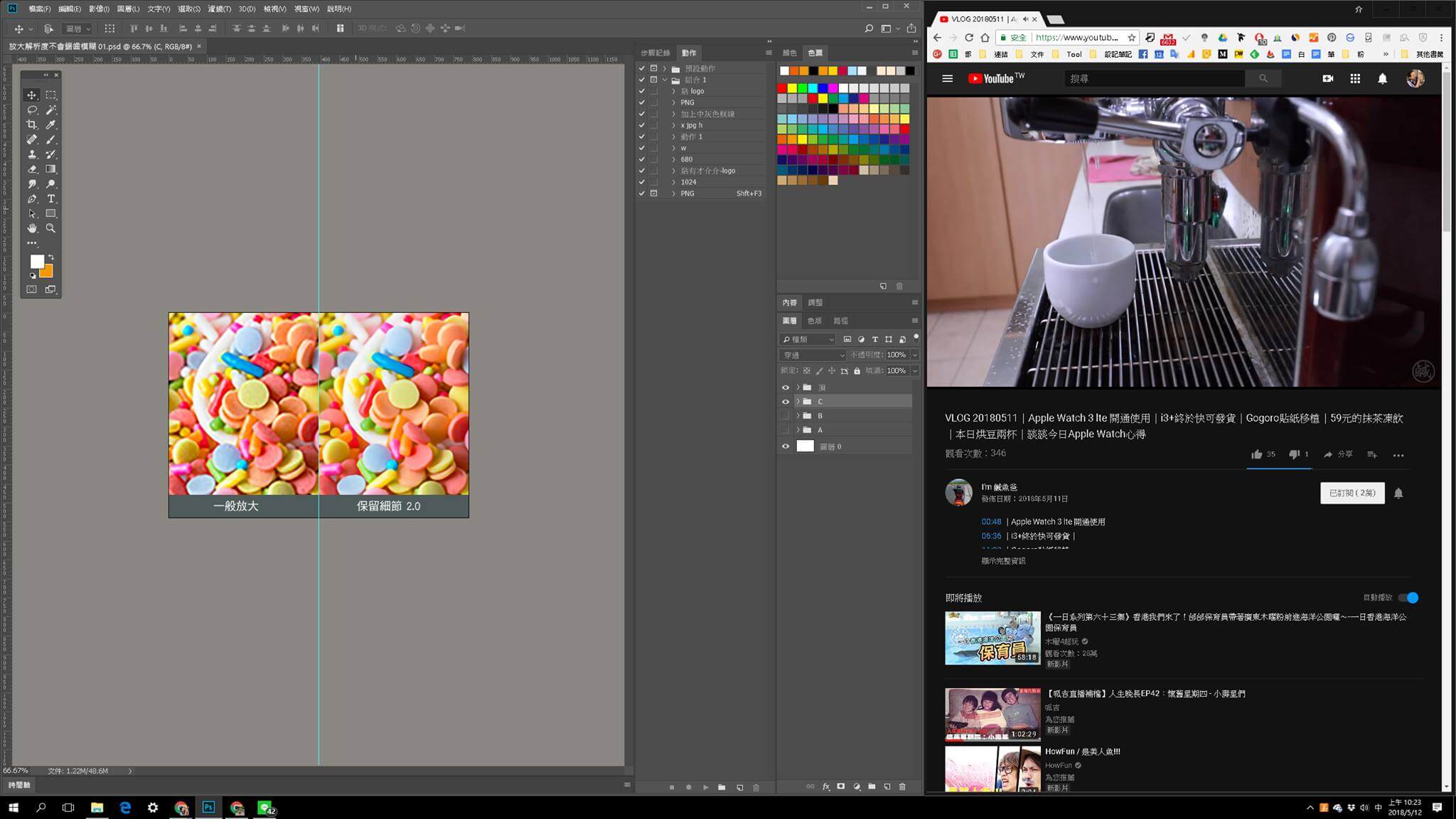Screen dimensions: 1456x819
Task: Select the Zoom tool in toolbox
Action: 51,228
